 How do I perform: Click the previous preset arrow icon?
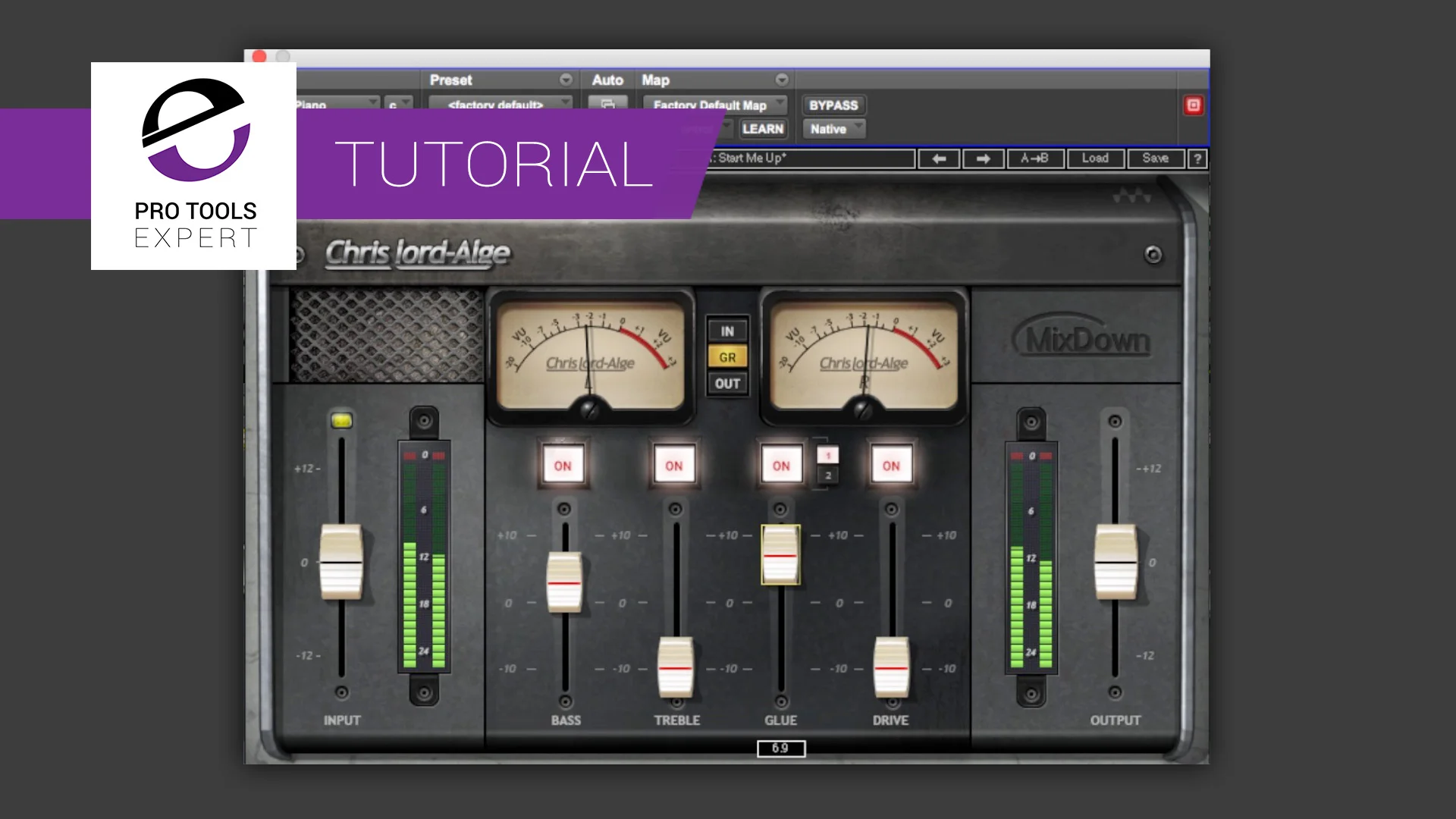click(x=939, y=158)
